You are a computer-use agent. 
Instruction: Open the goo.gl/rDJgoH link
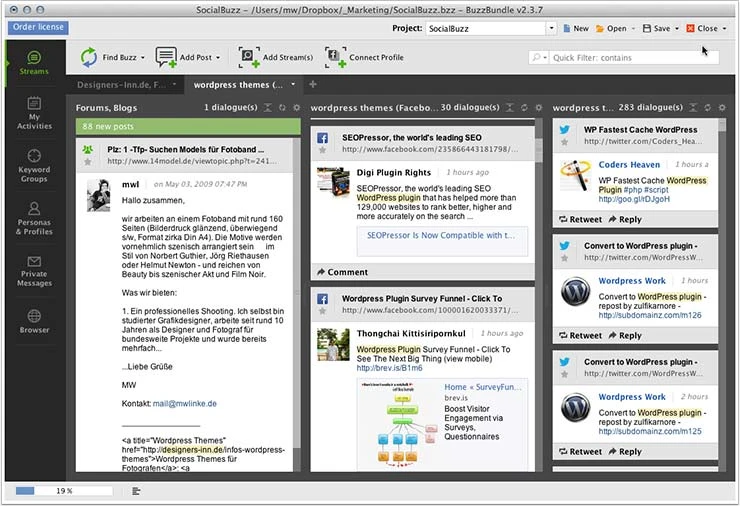(x=634, y=199)
